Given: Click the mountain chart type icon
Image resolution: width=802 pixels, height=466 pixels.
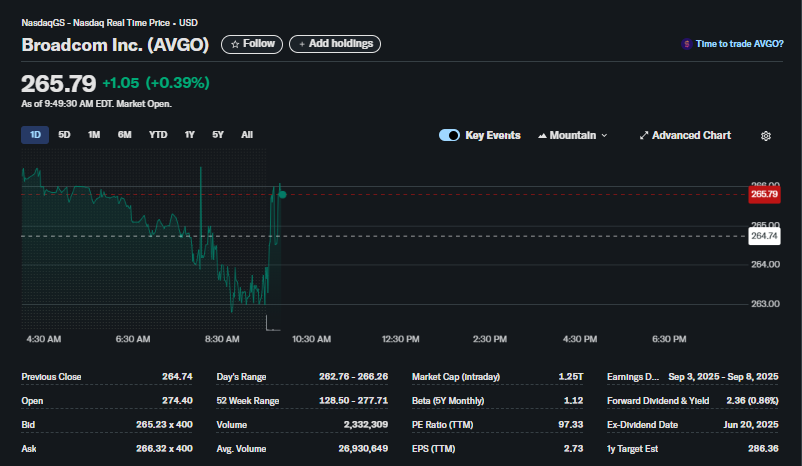Looking at the screenshot, I should click(542, 136).
